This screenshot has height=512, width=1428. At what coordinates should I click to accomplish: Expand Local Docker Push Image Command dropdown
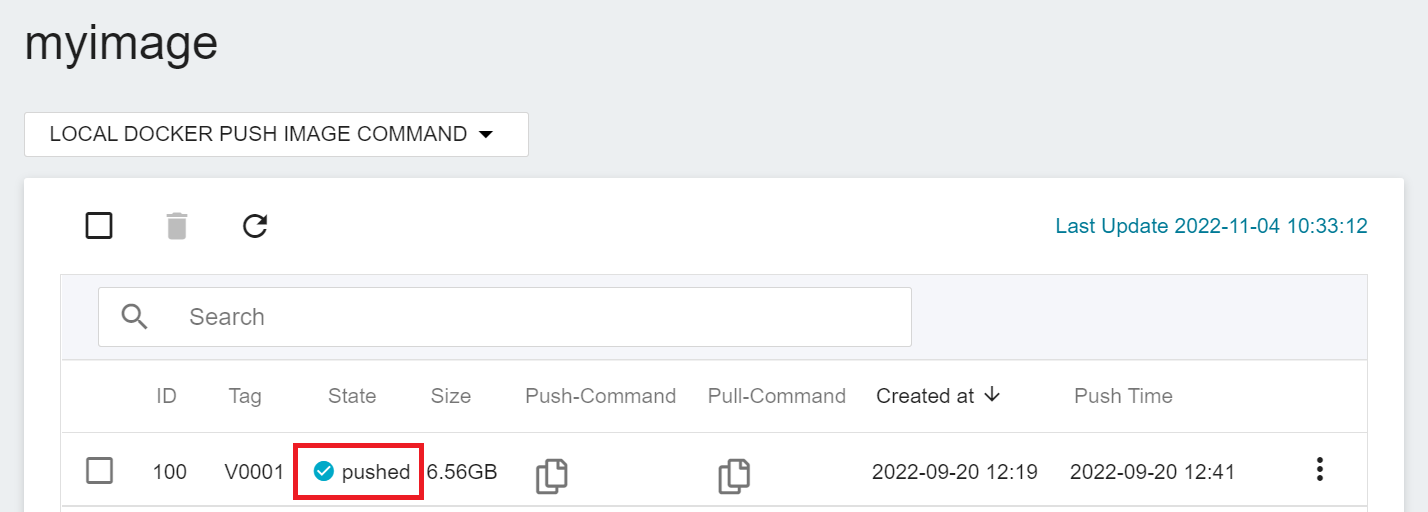(x=276, y=134)
